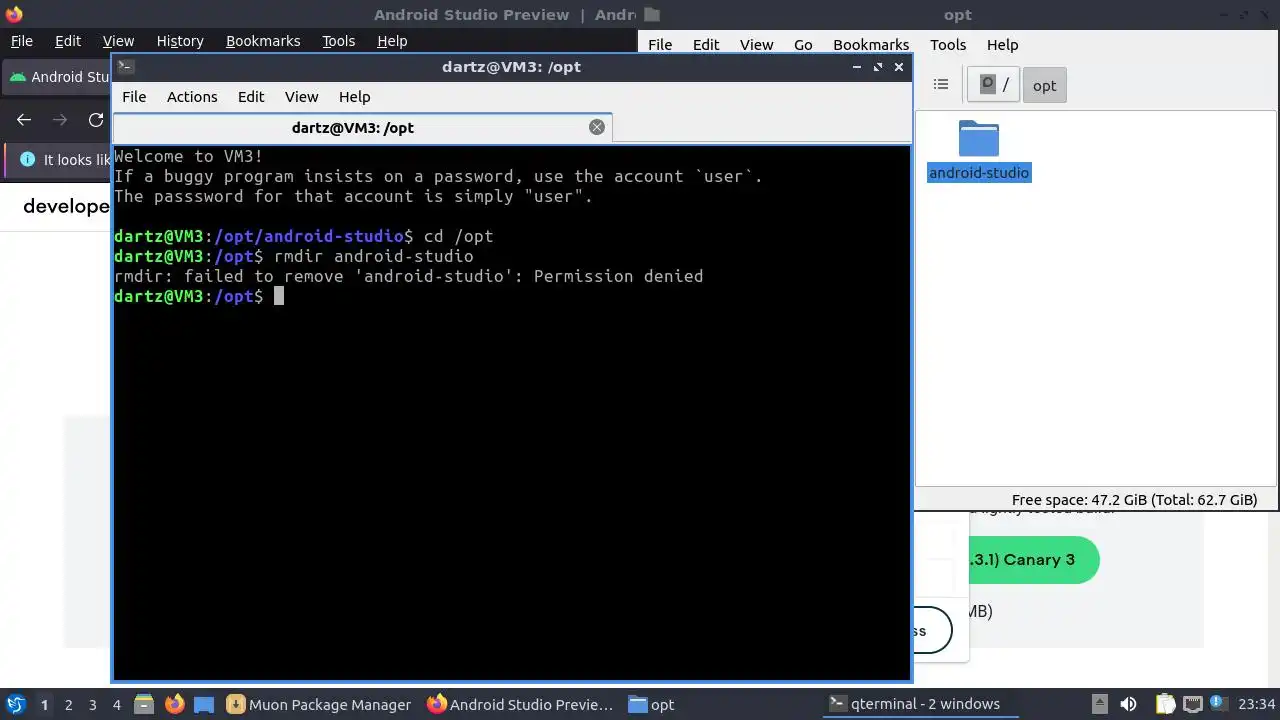The image size is (1280, 720).
Task: Go to root directory path button
Action: [994, 85]
